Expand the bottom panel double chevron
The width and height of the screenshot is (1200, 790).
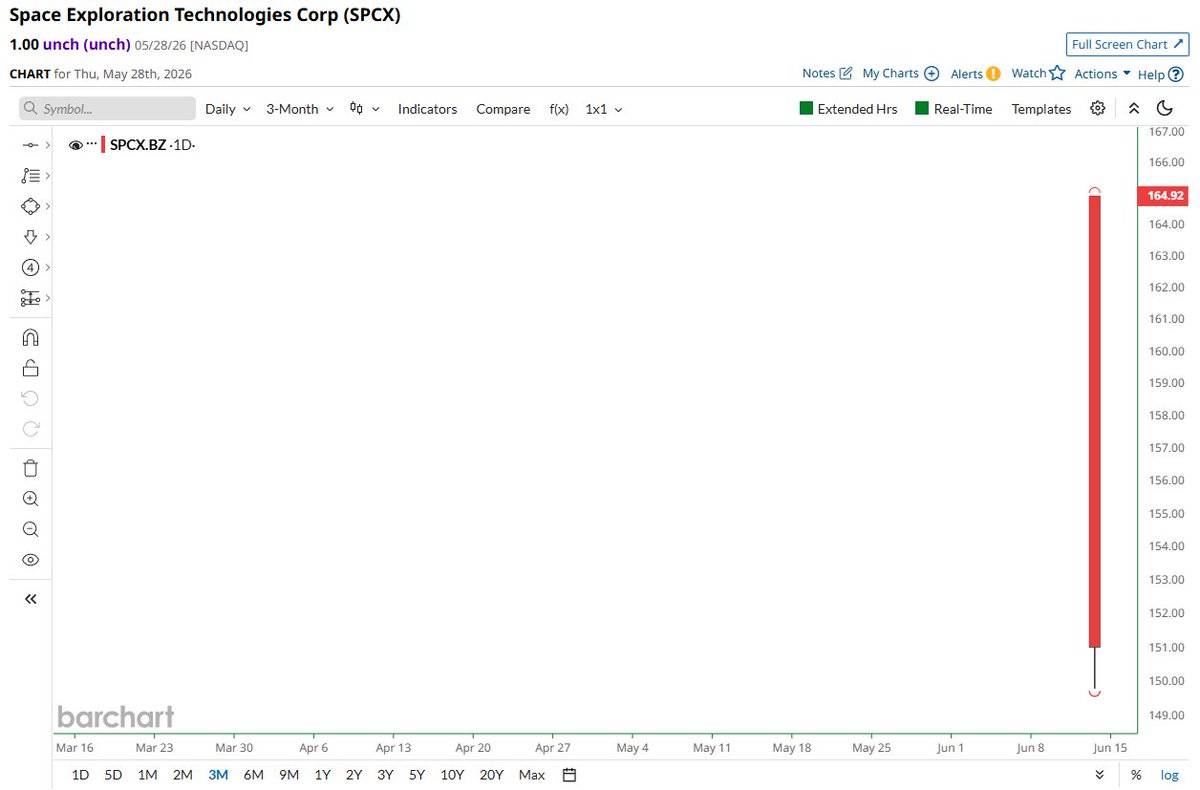pos(1100,775)
